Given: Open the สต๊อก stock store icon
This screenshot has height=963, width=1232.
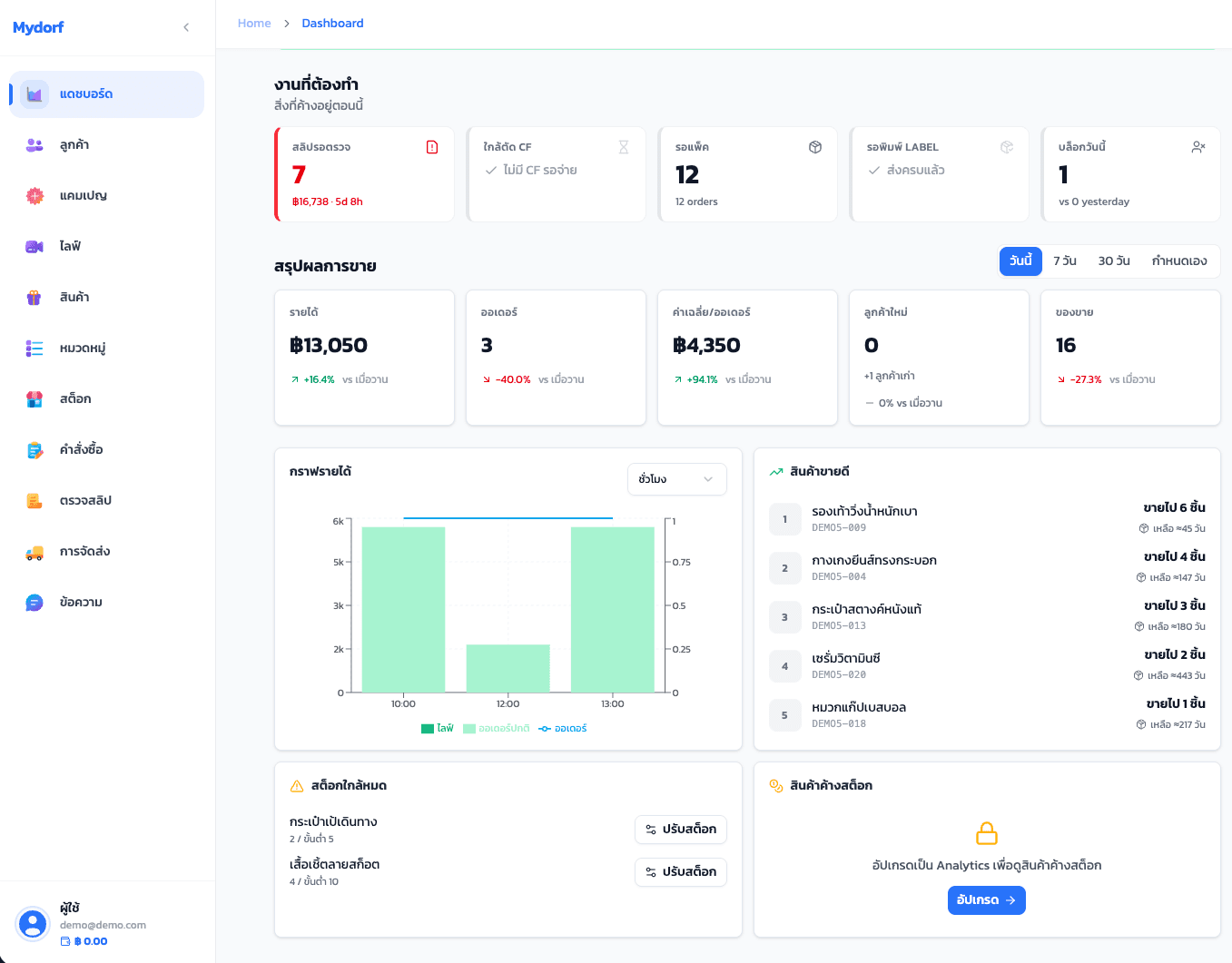Looking at the screenshot, I should (34, 399).
